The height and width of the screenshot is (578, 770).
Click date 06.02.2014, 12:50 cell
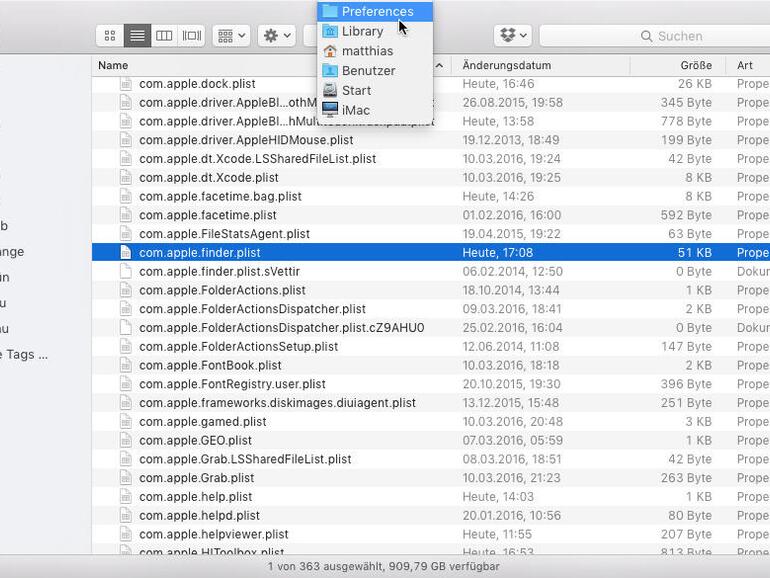point(512,271)
